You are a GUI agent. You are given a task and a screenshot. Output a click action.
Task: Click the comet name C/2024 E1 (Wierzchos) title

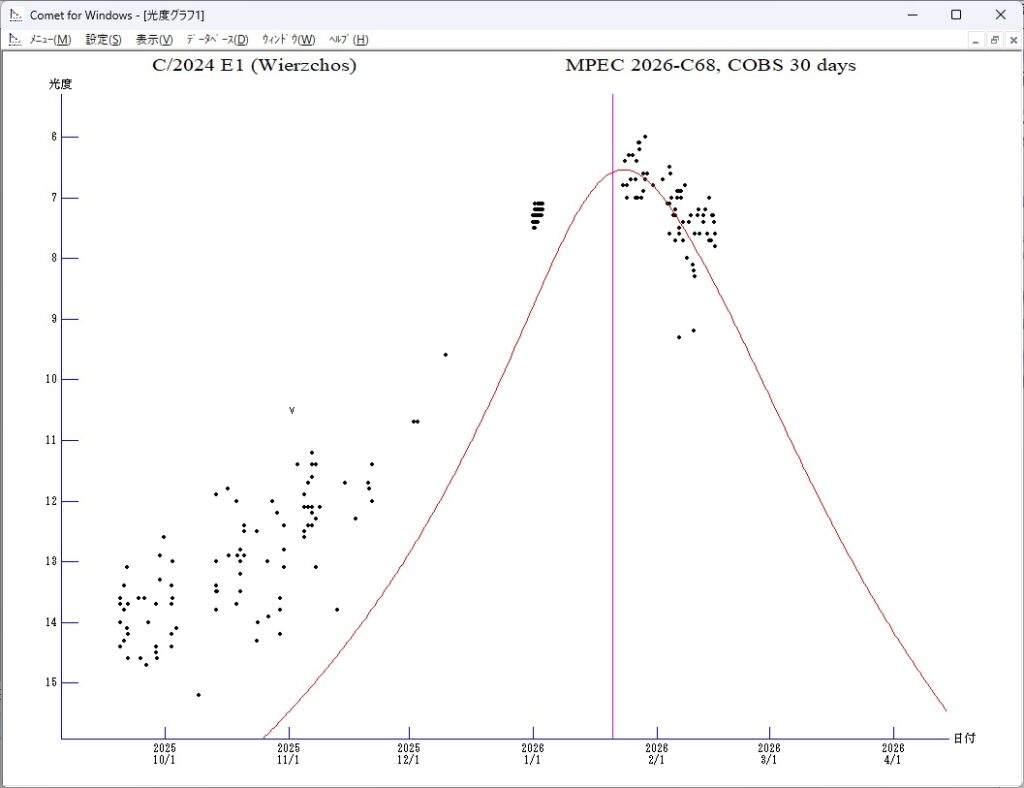(253, 66)
